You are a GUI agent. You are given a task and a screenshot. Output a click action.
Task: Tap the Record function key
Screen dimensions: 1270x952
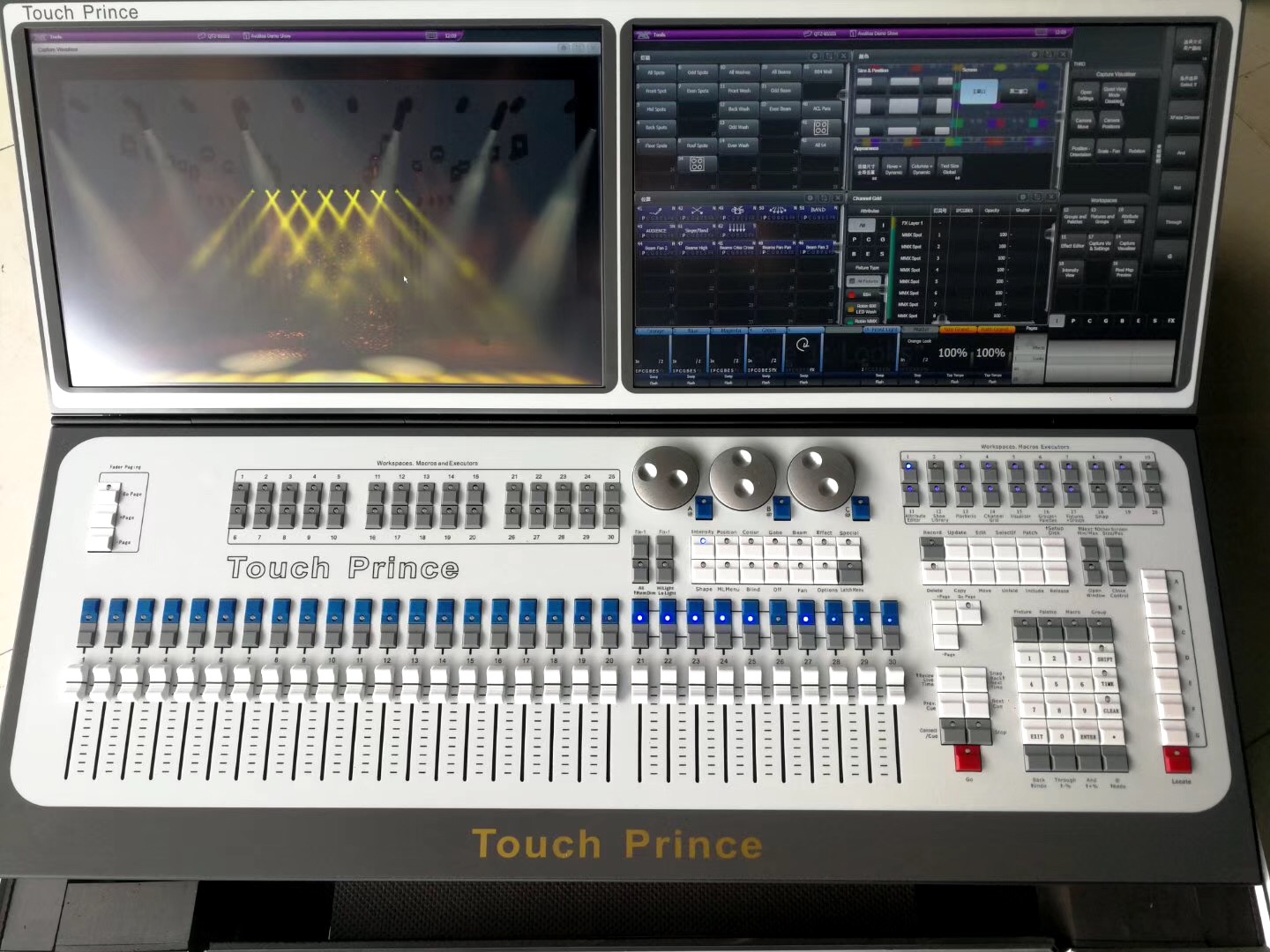point(932,549)
